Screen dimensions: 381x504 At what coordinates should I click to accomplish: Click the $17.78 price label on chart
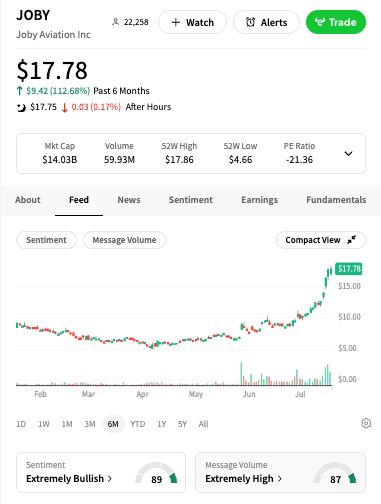pyautogui.click(x=349, y=269)
